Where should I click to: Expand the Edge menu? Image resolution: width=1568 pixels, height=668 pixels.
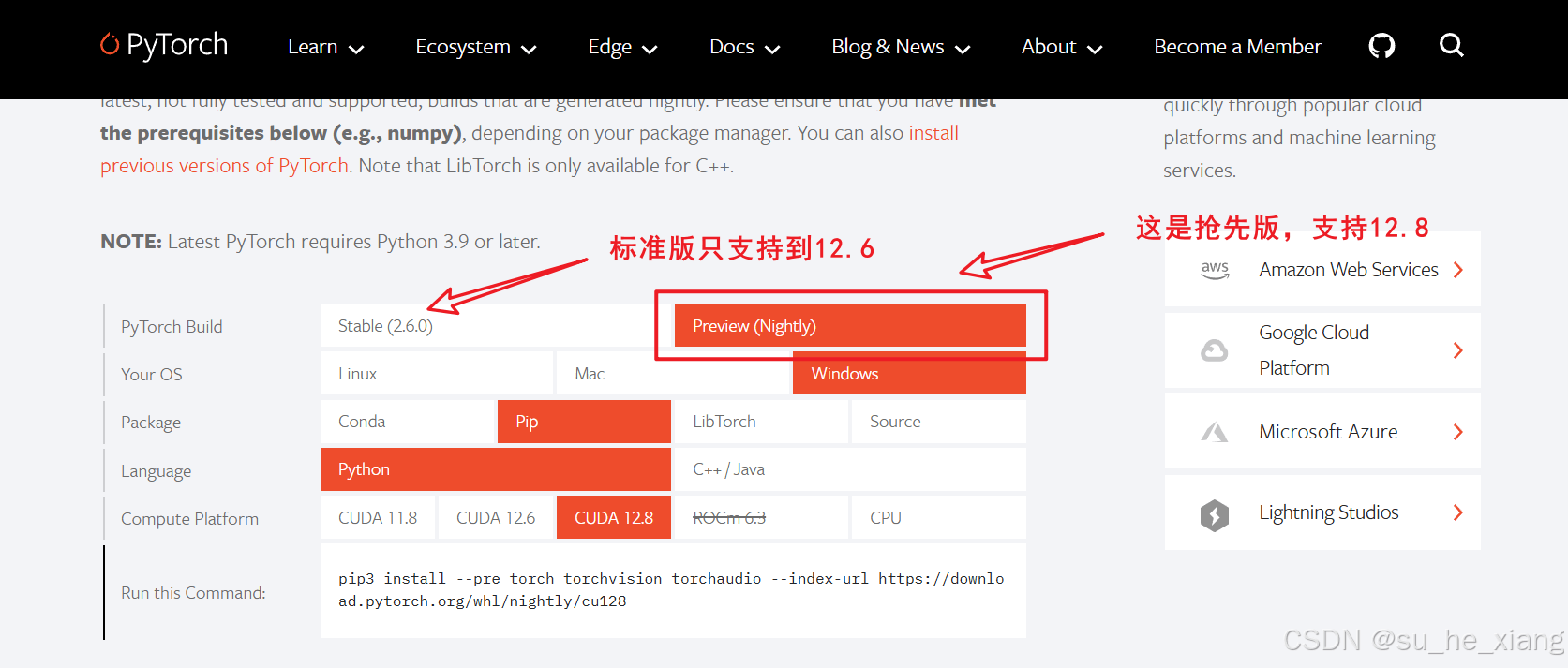pos(623,47)
